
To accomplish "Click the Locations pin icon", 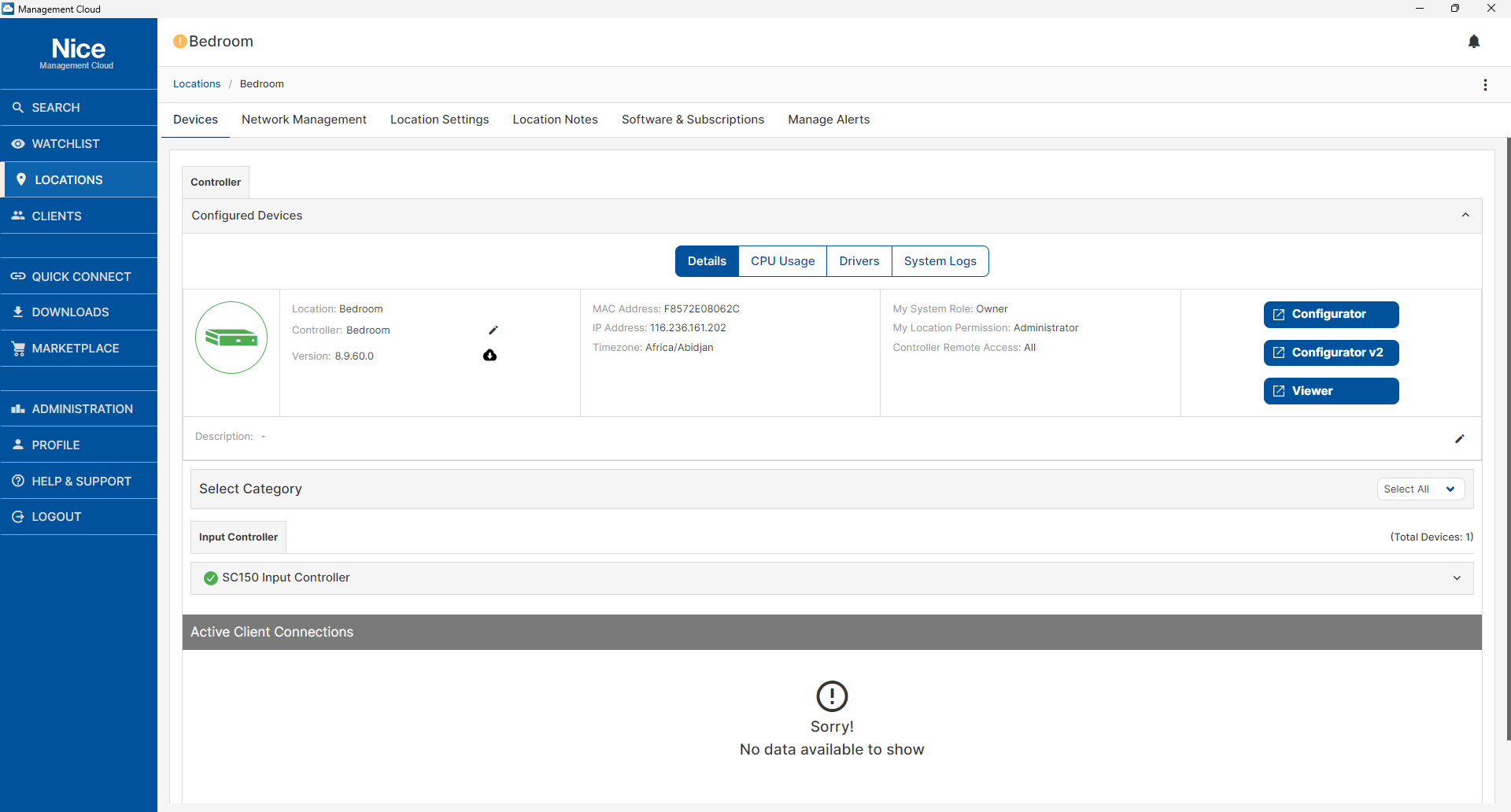I will 21,179.
